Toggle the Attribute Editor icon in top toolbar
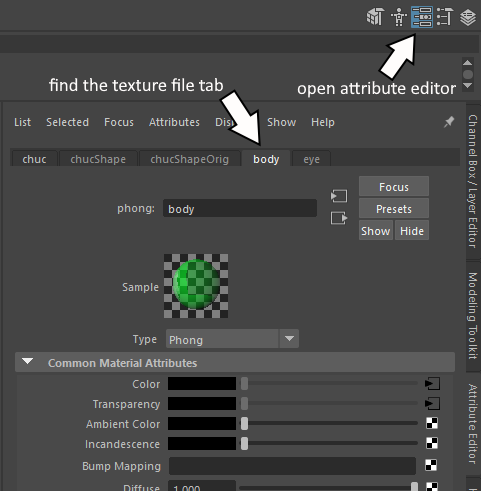This screenshot has height=491, width=481. coord(422,17)
